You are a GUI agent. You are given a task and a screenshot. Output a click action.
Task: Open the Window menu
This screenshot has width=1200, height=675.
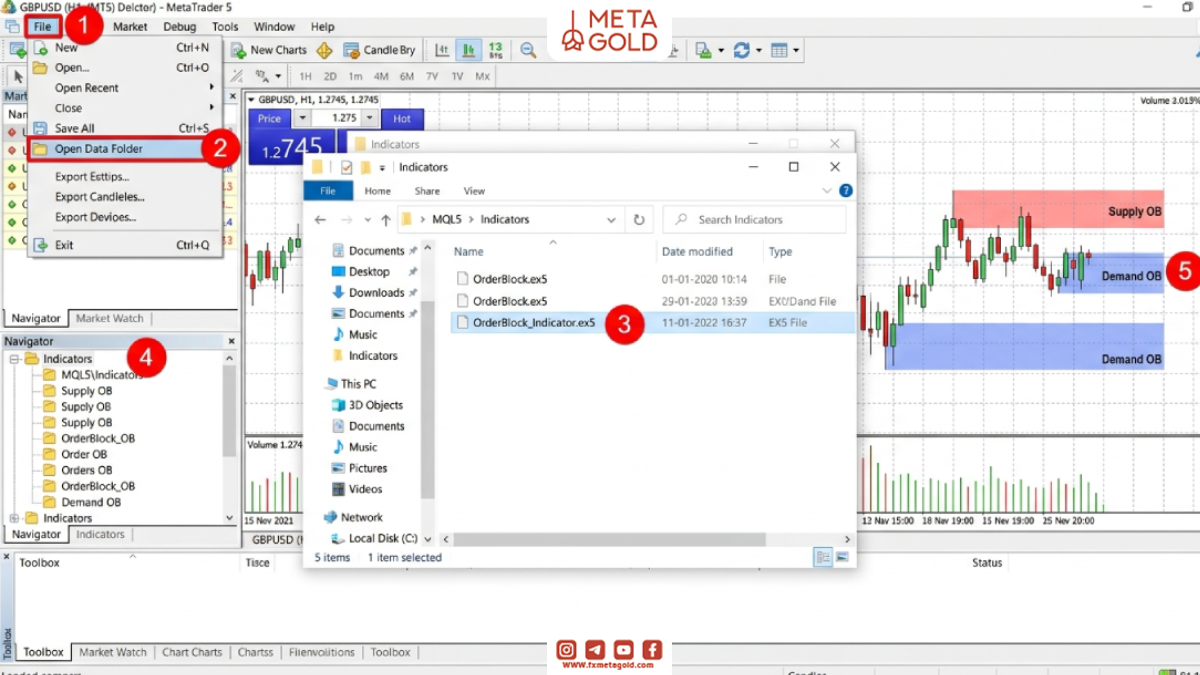click(x=274, y=27)
